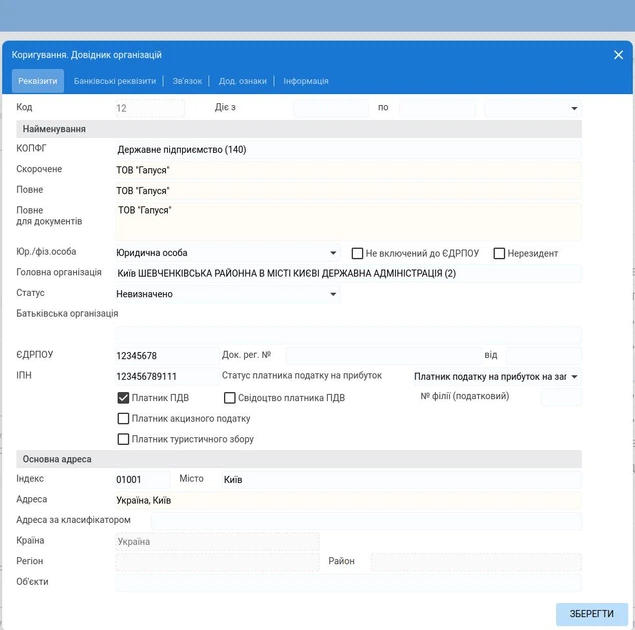The image size is (635, 630).
Task: Toggle the Платник ПДВ checkbox
Action: point(123,398)
